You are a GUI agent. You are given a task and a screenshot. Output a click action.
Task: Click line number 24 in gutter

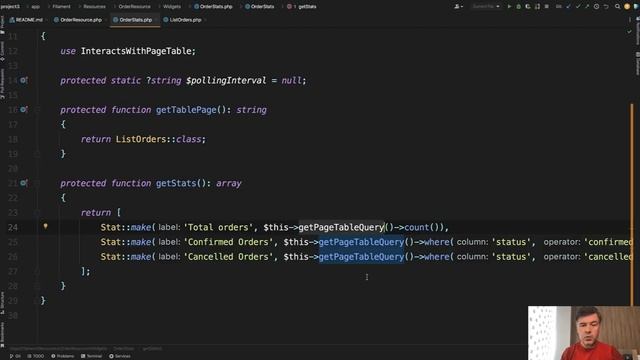point(13,227)
